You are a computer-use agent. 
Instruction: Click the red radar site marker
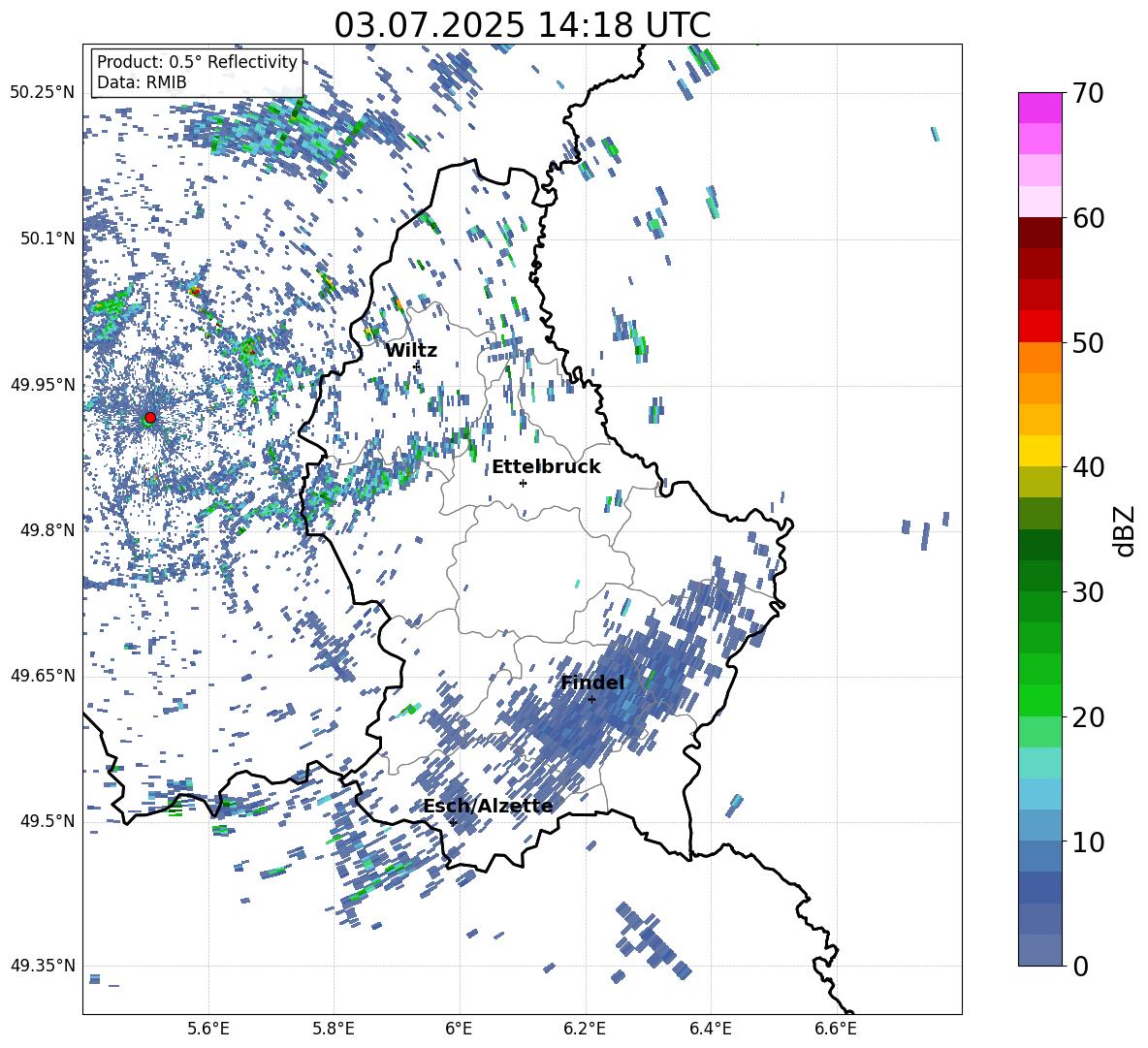point(150,418)
